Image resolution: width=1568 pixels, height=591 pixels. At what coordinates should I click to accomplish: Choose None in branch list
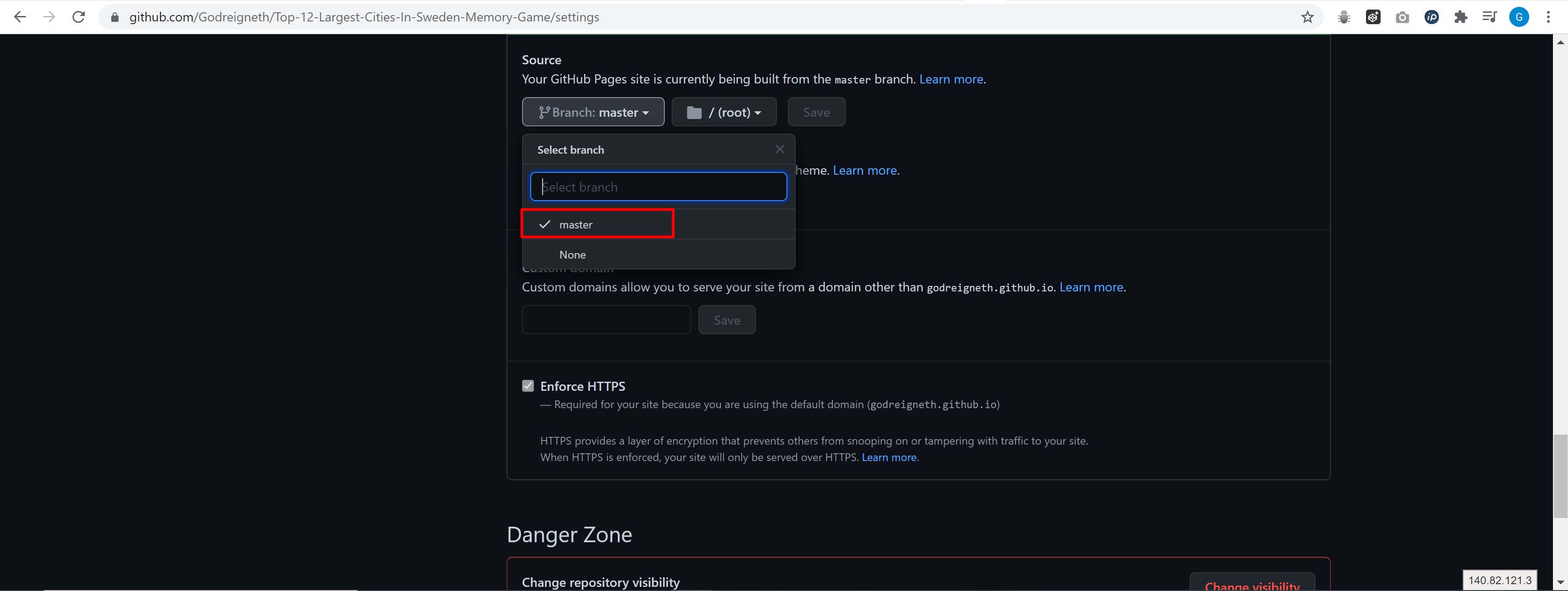572,254
